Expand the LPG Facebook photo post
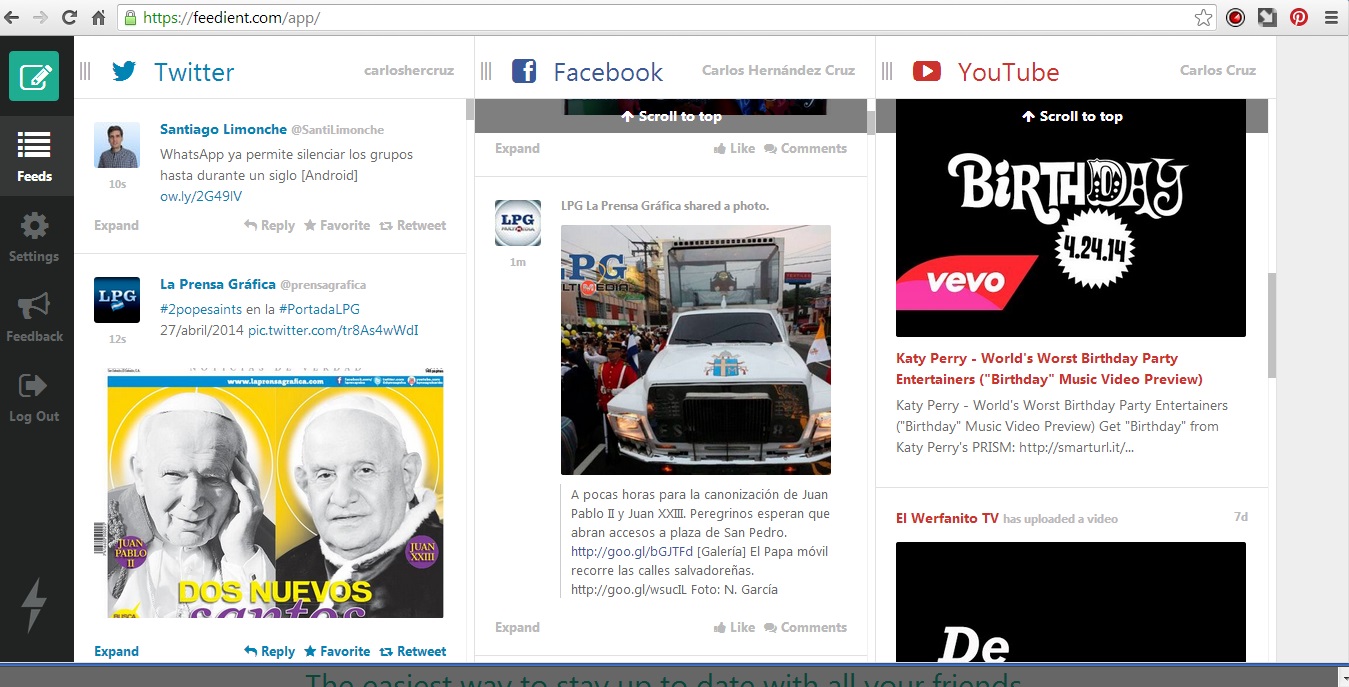The image size is (1349, 687). [x=517, y=627]
